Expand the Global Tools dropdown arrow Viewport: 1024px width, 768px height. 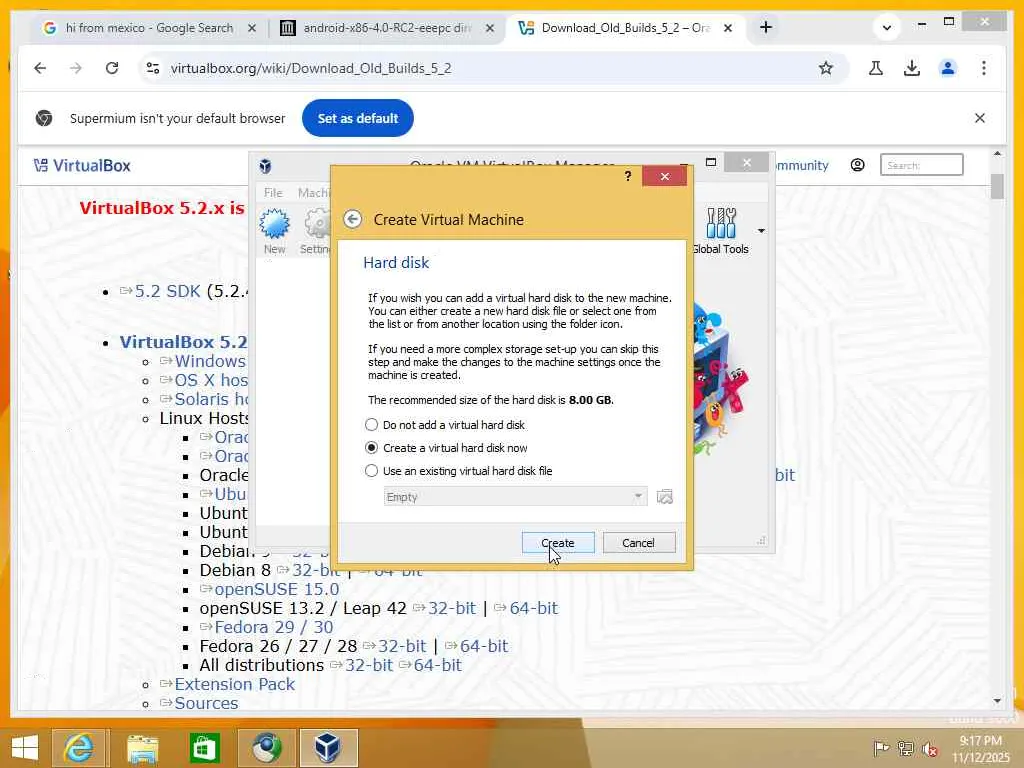761,231
